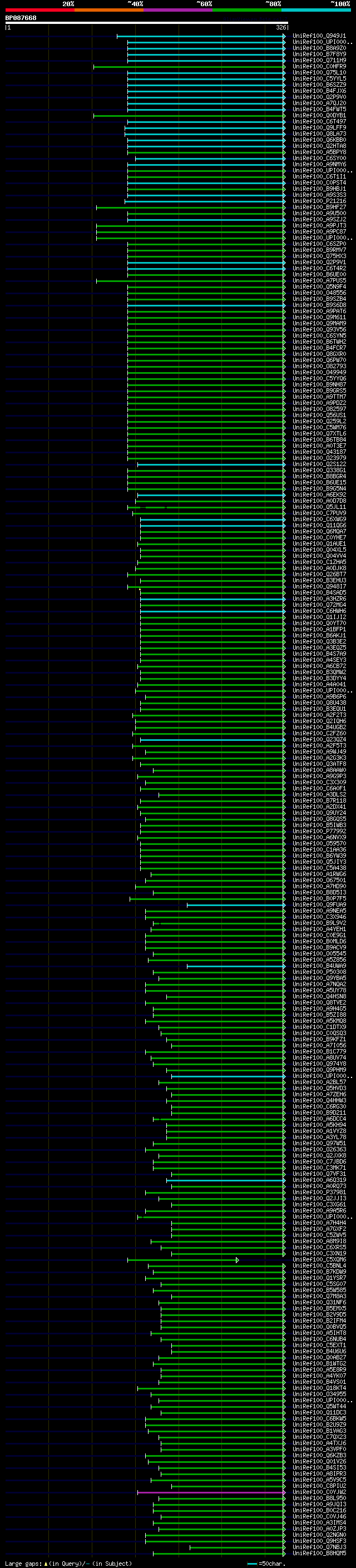The height and width of the screenshot is (1568, 356).
Task: Select the UniRef100_C6SY00 entry
Action: click(x=319, y=159)
